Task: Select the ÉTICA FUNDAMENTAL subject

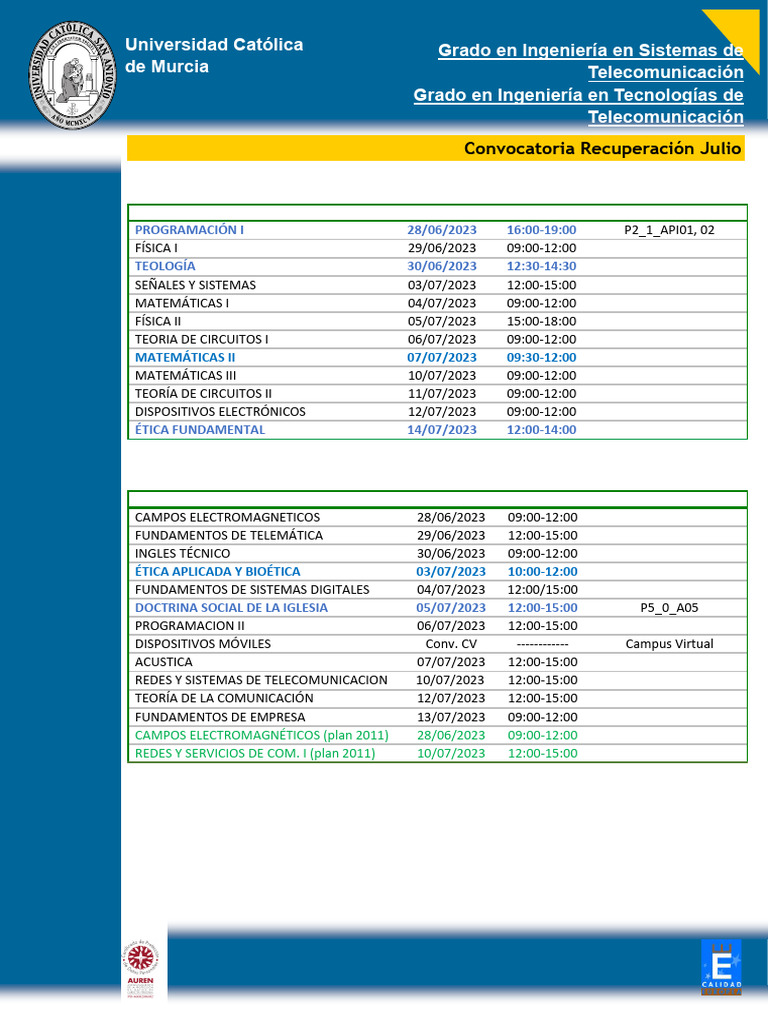Action: [200, 430]
